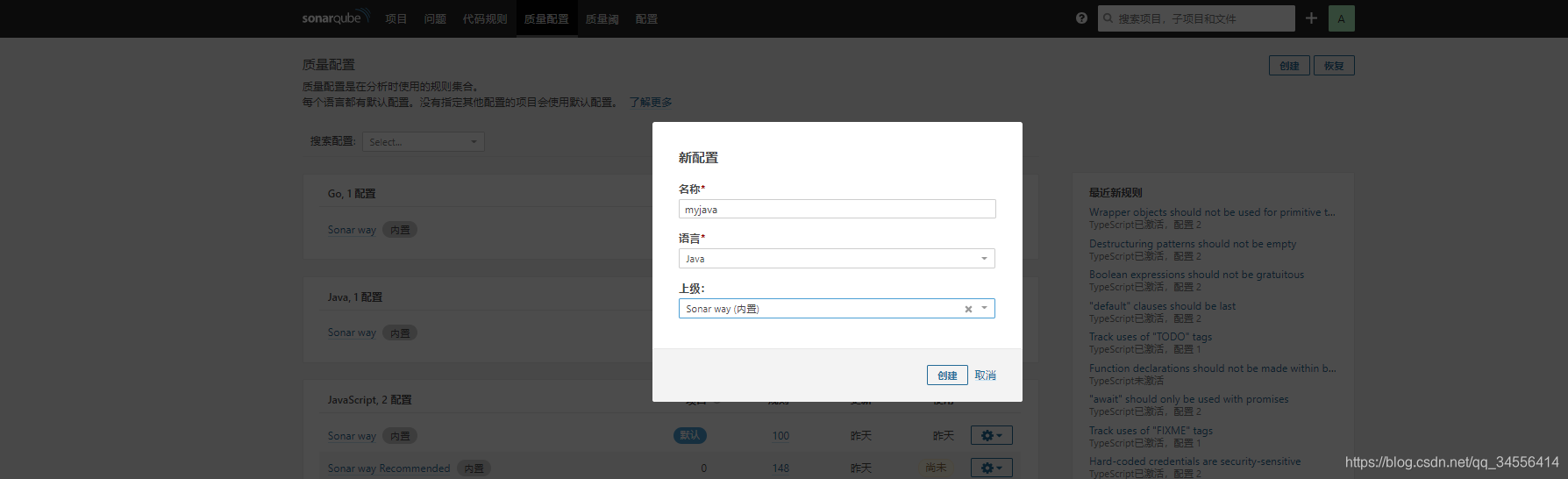
Task: Focus the 名称 field containing myjava
Action: click(x=837, y=209)
